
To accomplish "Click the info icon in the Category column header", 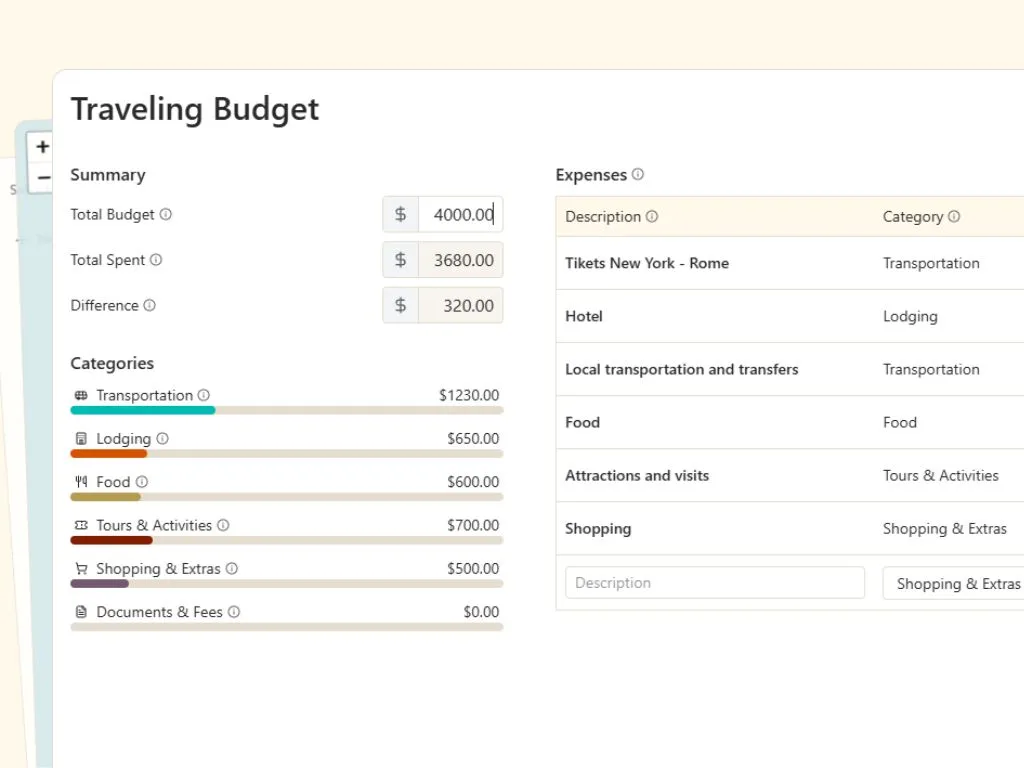I will click(x=955, y=217).
